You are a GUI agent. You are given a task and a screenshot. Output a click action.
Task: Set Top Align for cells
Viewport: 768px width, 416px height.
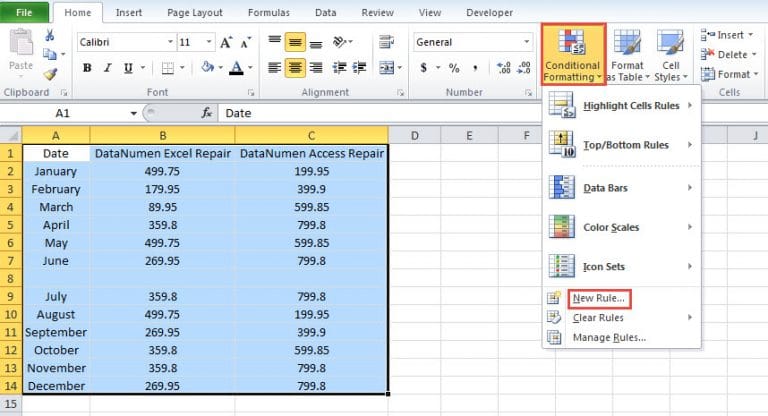pyautogui.click(x=274, y=42)
